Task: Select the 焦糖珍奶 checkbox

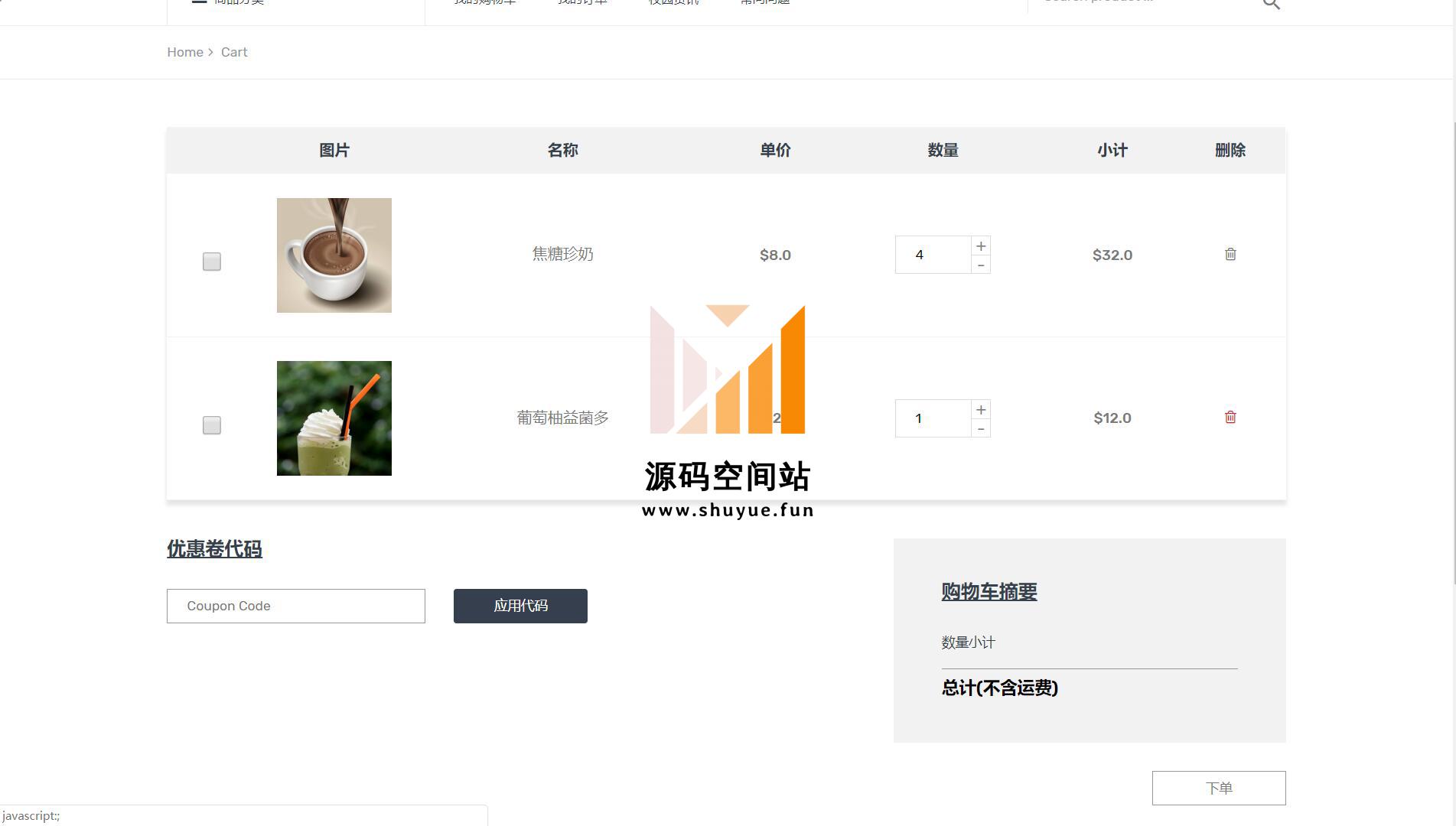Action: [212, 262]
